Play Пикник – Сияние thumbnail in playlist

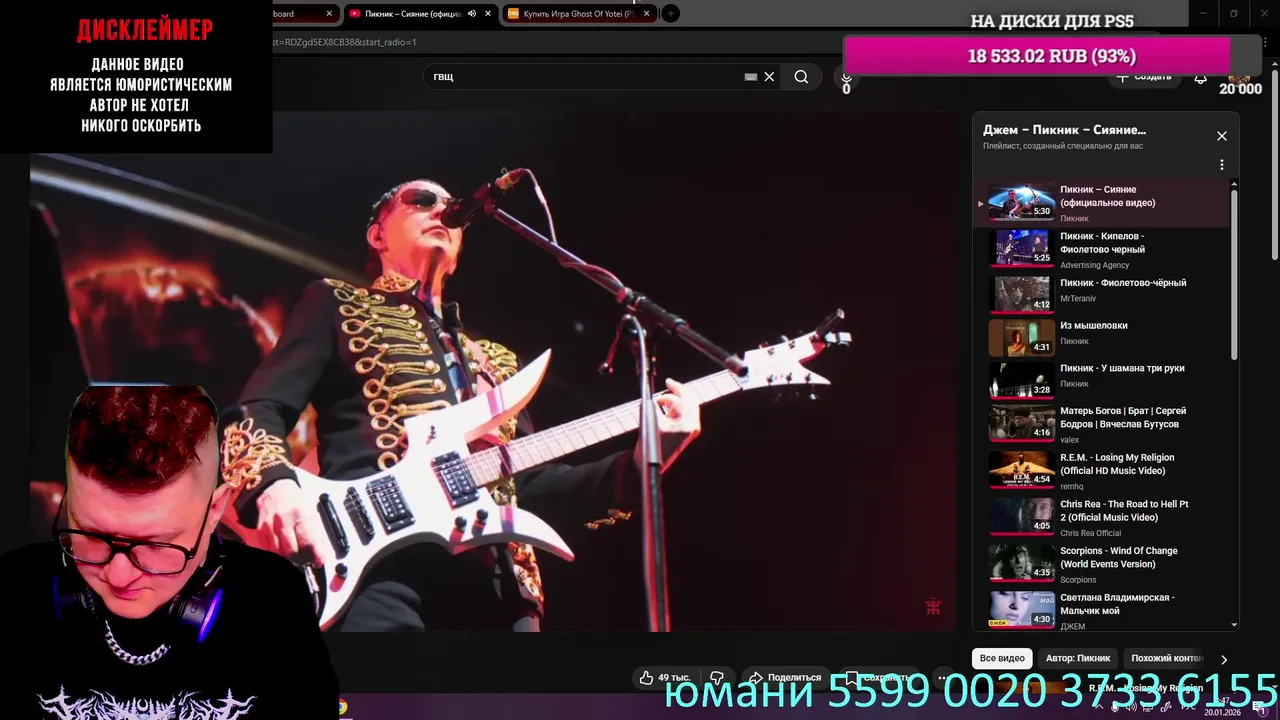1021,202
